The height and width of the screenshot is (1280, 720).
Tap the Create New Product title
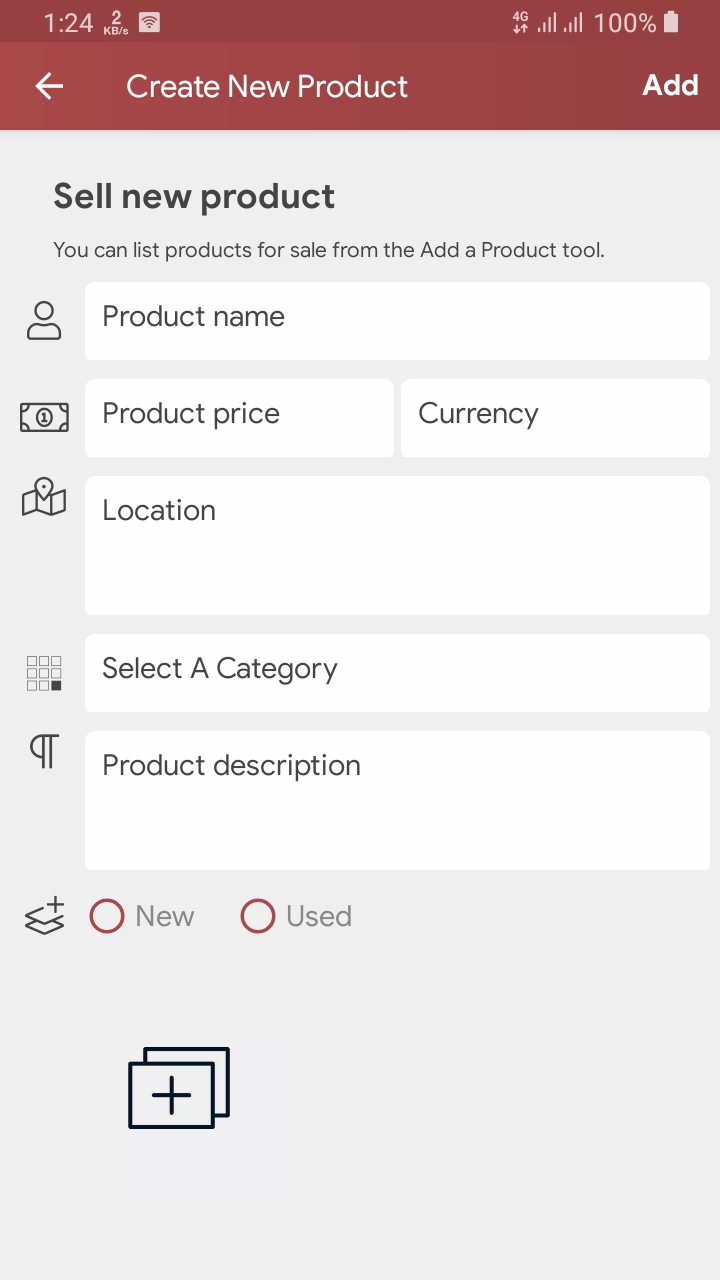[x=267, y=86]
